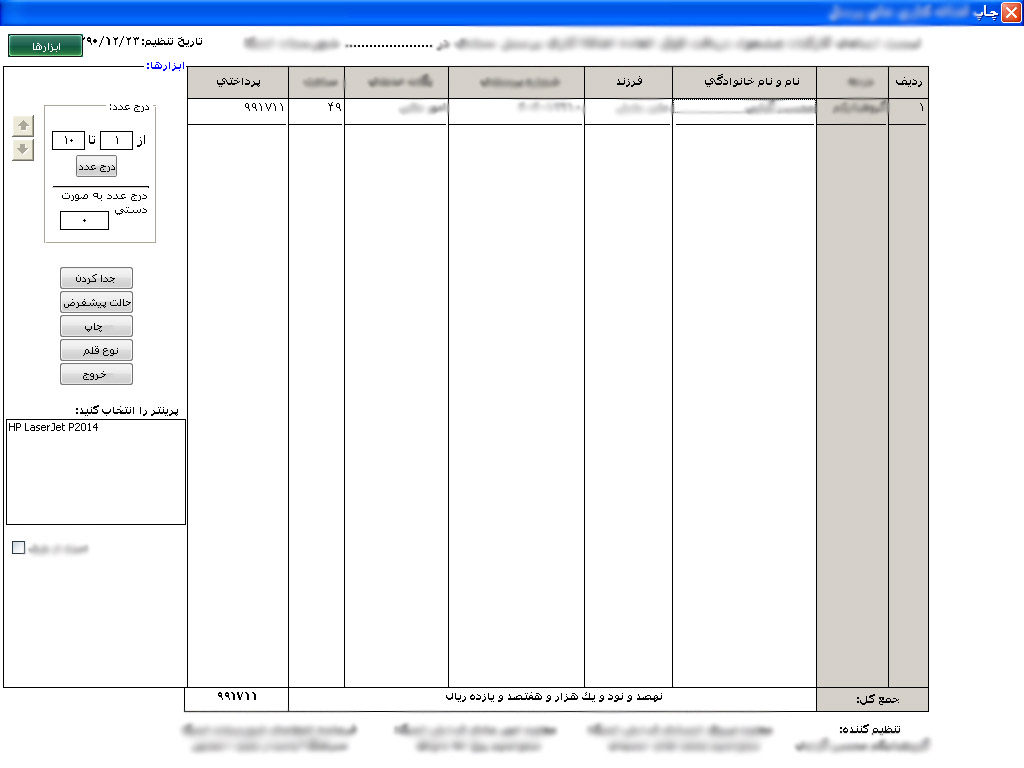Click the فرزند column header

pos(627,81)
